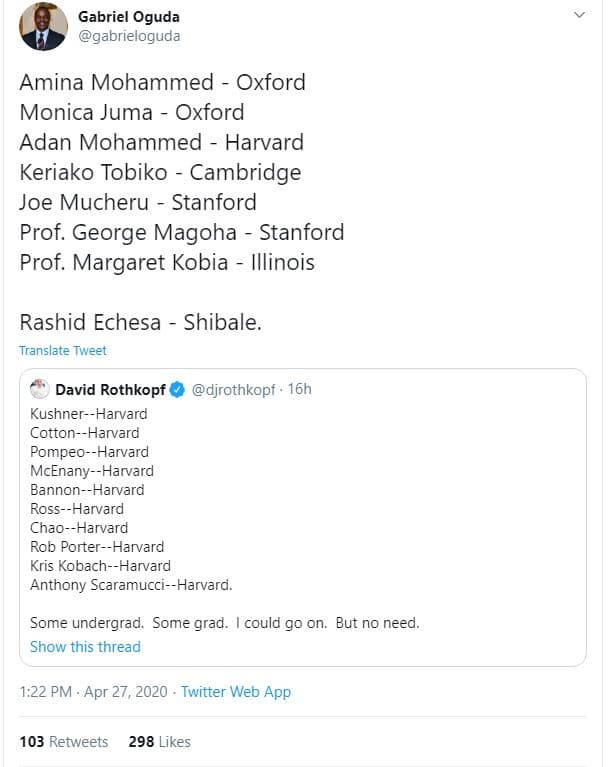
Task: Click Gabriel Oguda's profile avatar
Action: 43,26
